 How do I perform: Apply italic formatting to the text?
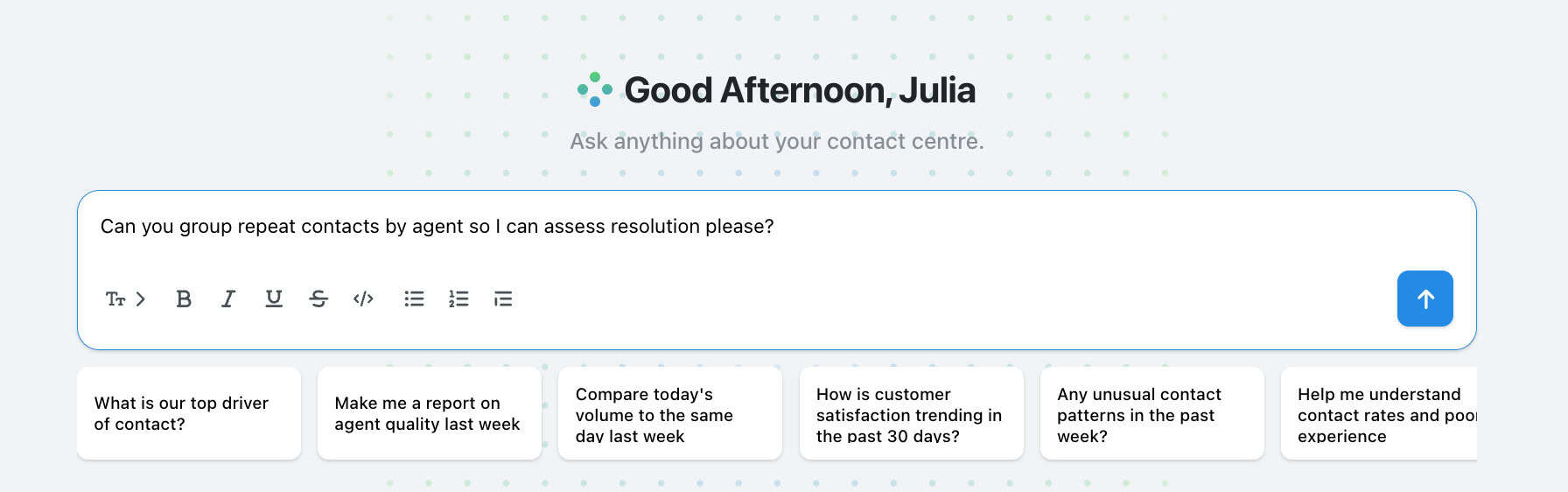coord(228,299)
